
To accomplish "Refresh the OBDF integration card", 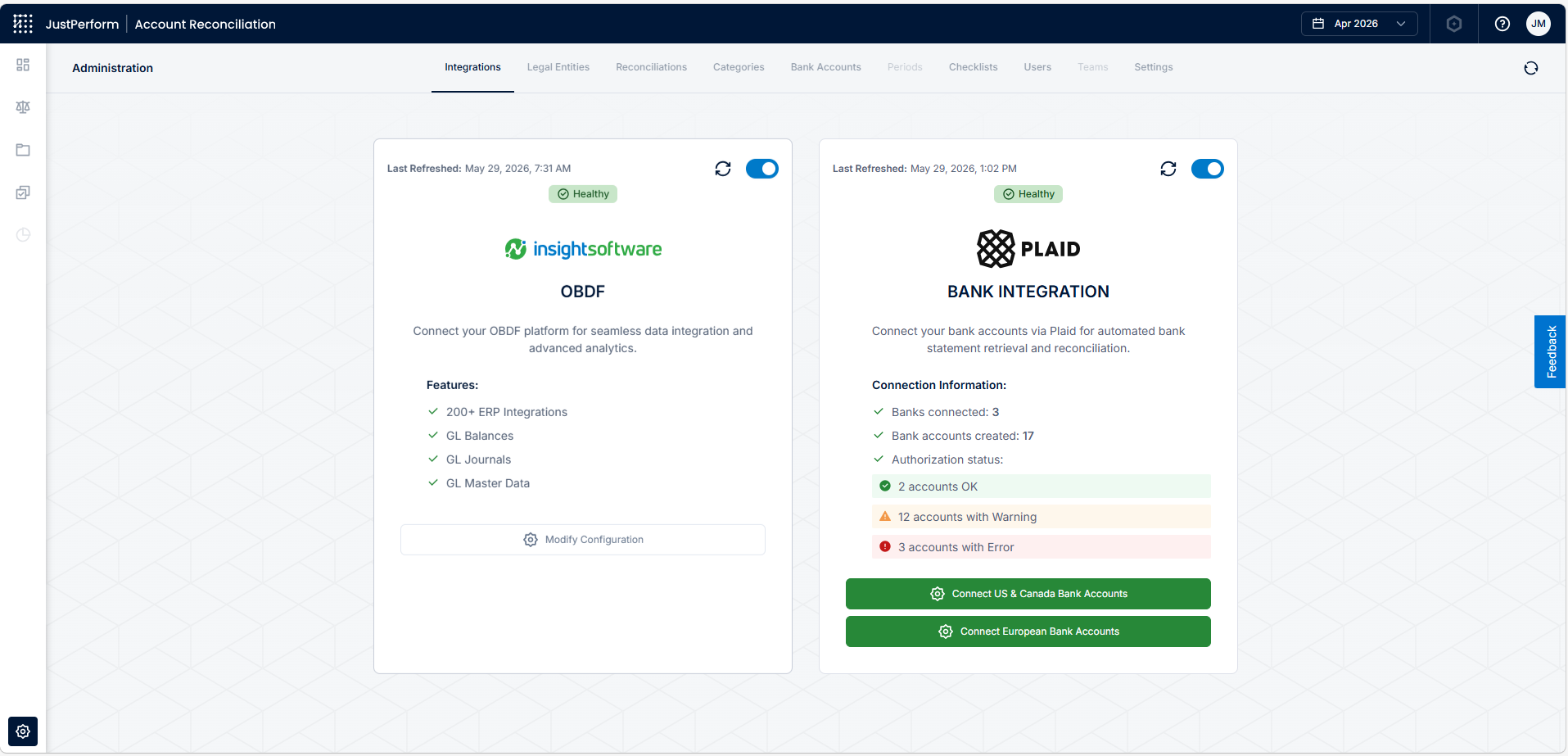I will [723, 169].
